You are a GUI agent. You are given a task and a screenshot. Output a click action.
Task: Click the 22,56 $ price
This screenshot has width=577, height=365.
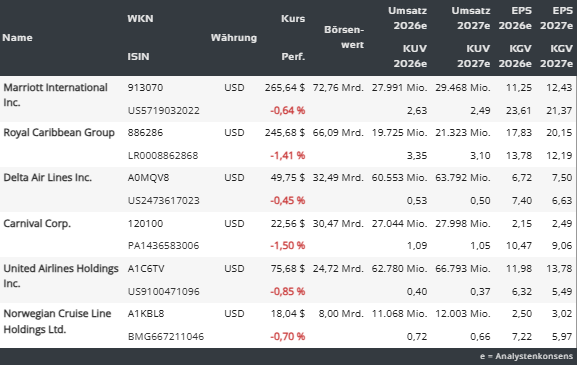point(288,223)
